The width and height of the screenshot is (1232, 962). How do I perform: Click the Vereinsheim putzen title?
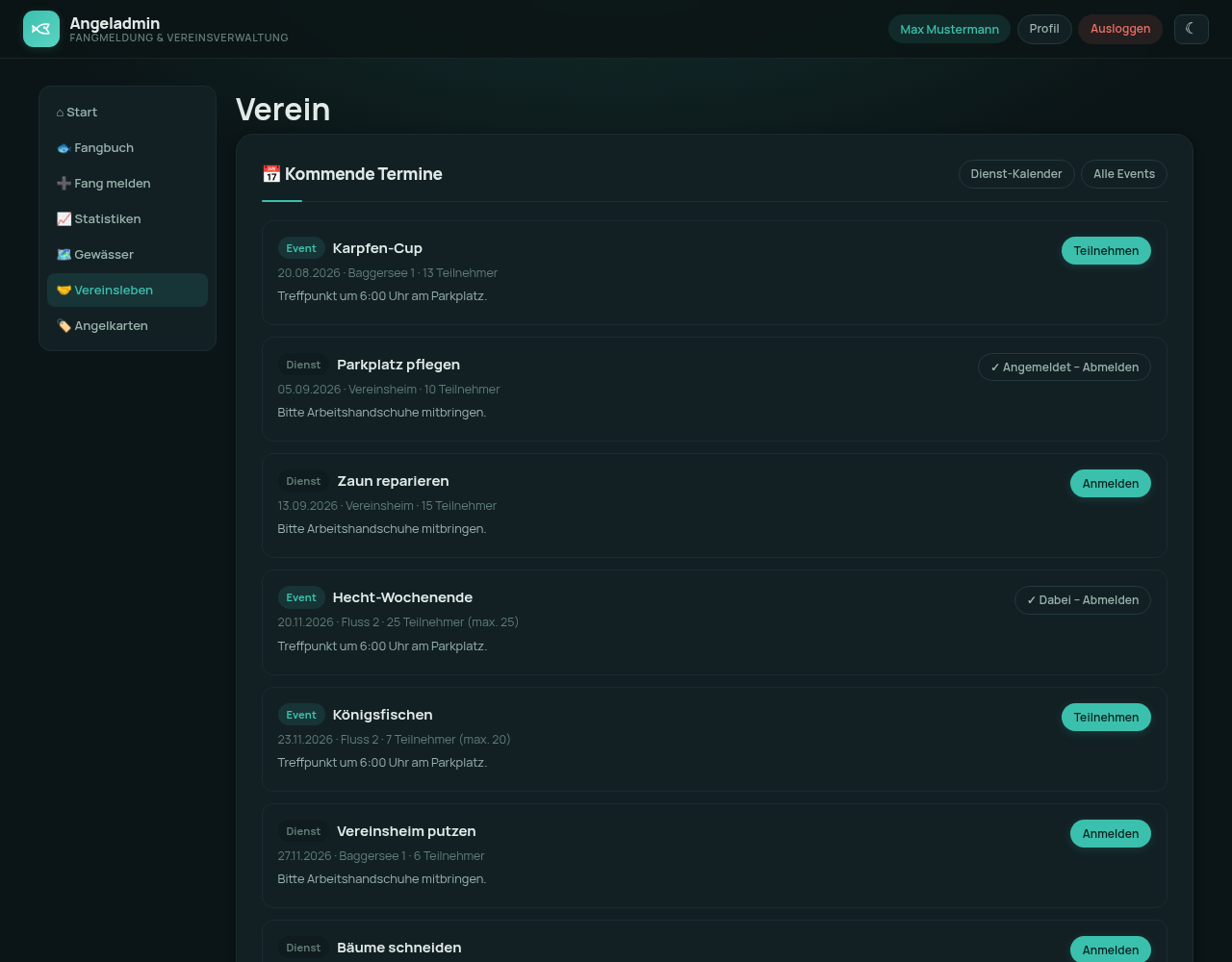[406, 831]
